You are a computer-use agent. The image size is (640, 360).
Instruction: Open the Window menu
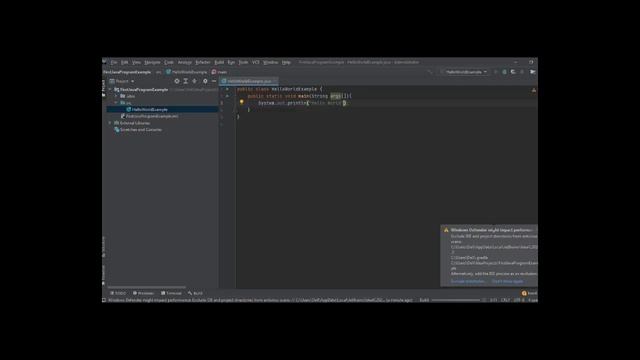(x=270, y=62)
